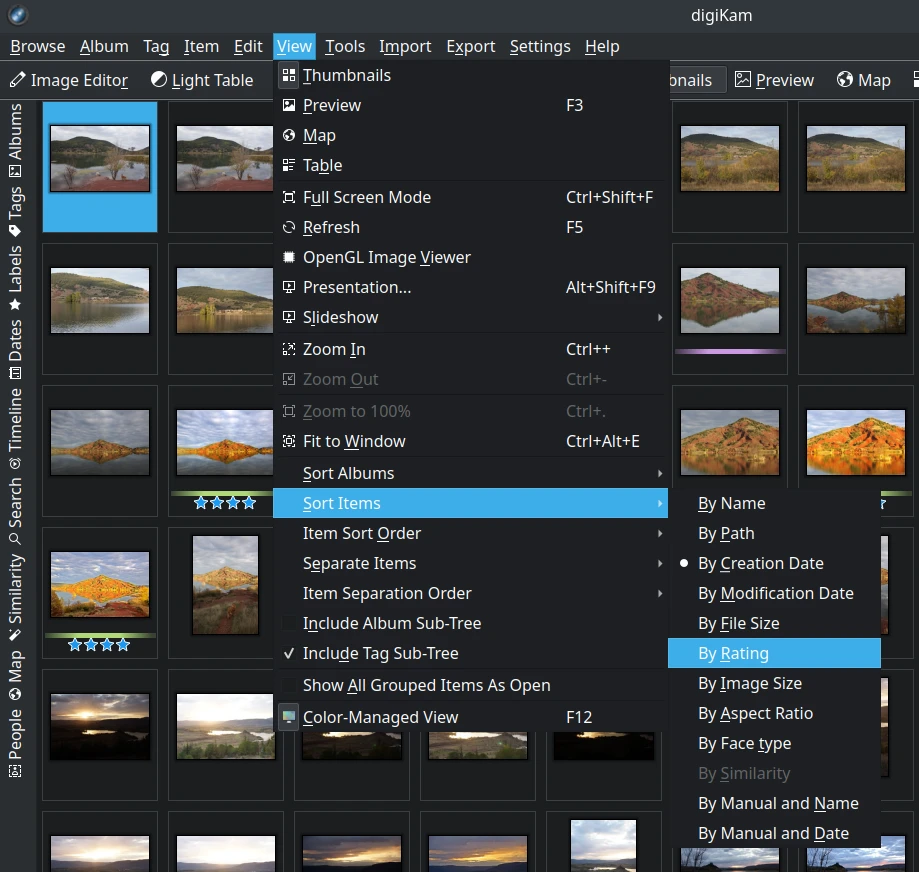Image resolution: width=919 pixels, height=872 pixels.
Task: Expand the Slideshow submenu
Action: [470, 317]
